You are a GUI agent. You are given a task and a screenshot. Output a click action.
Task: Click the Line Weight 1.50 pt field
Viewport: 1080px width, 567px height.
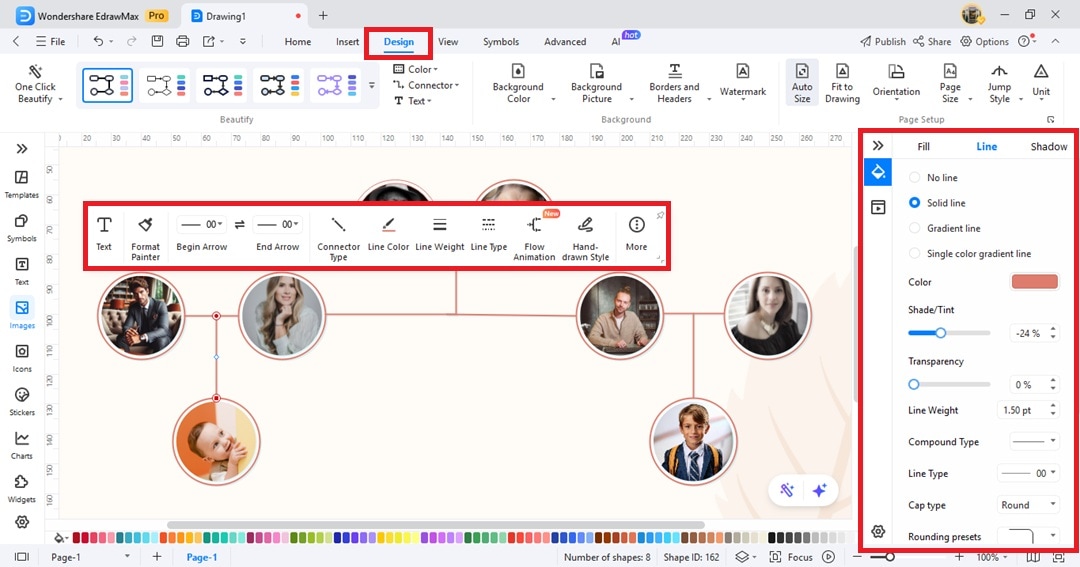point(1026,410)
